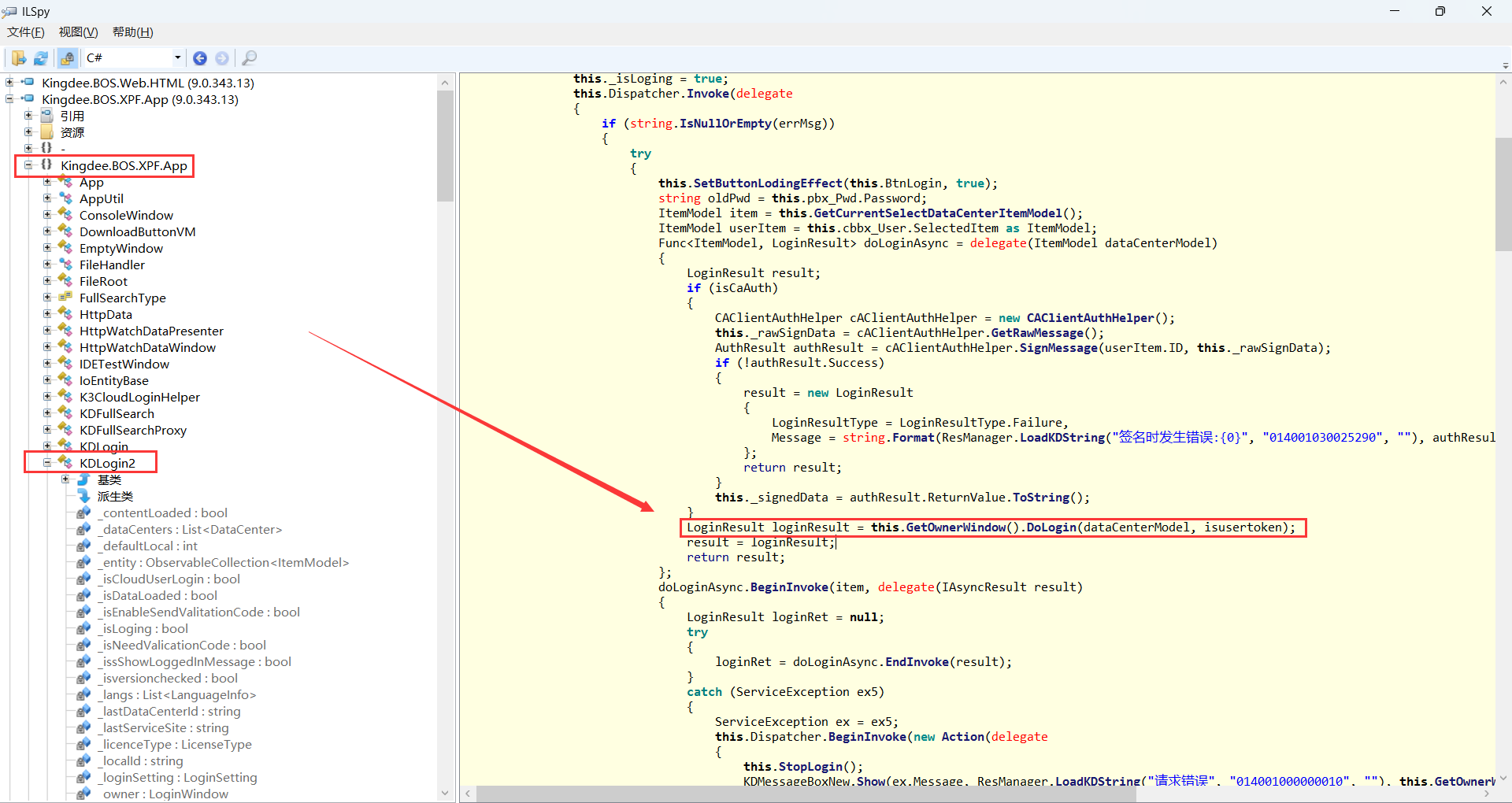Open search with the magnifier icon

(x=249, y=58)
